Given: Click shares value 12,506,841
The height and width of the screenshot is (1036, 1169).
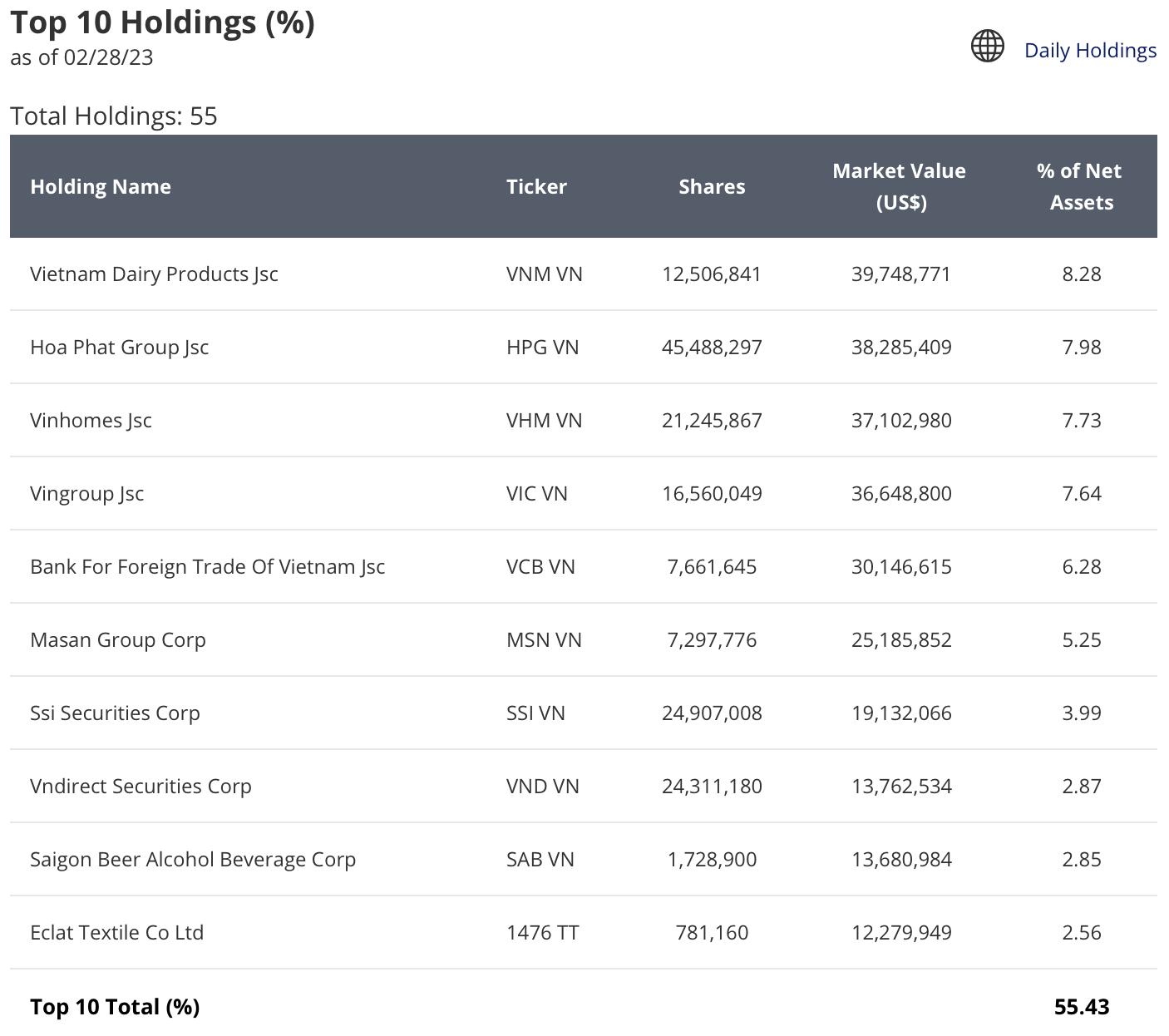Looking at the screenshot, I should click(712, 274).
